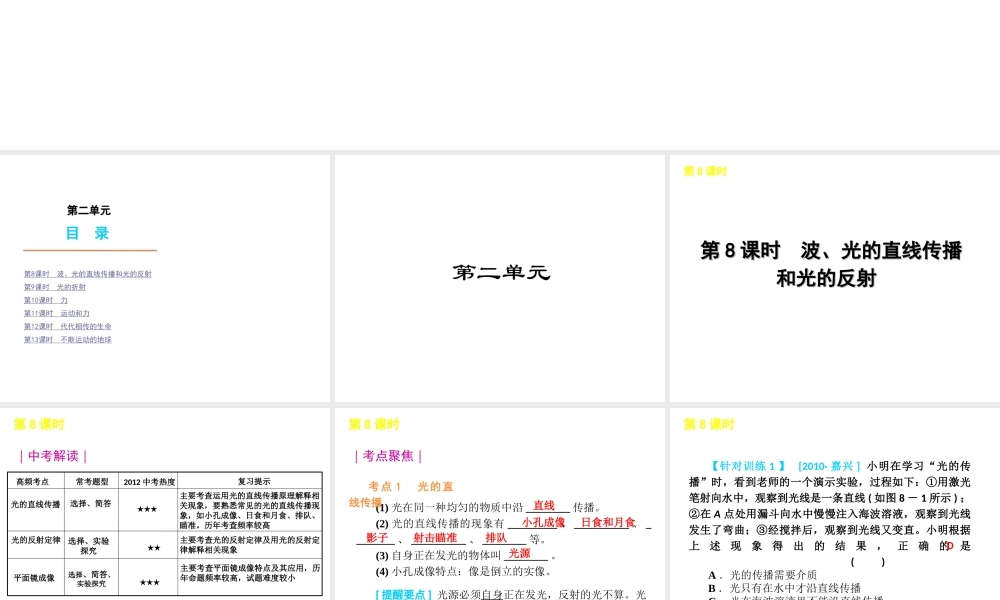The height and width of the screenshot is (600, 1000).
Task: Open the 第9课时 光的折射 link
Action: 55,287
